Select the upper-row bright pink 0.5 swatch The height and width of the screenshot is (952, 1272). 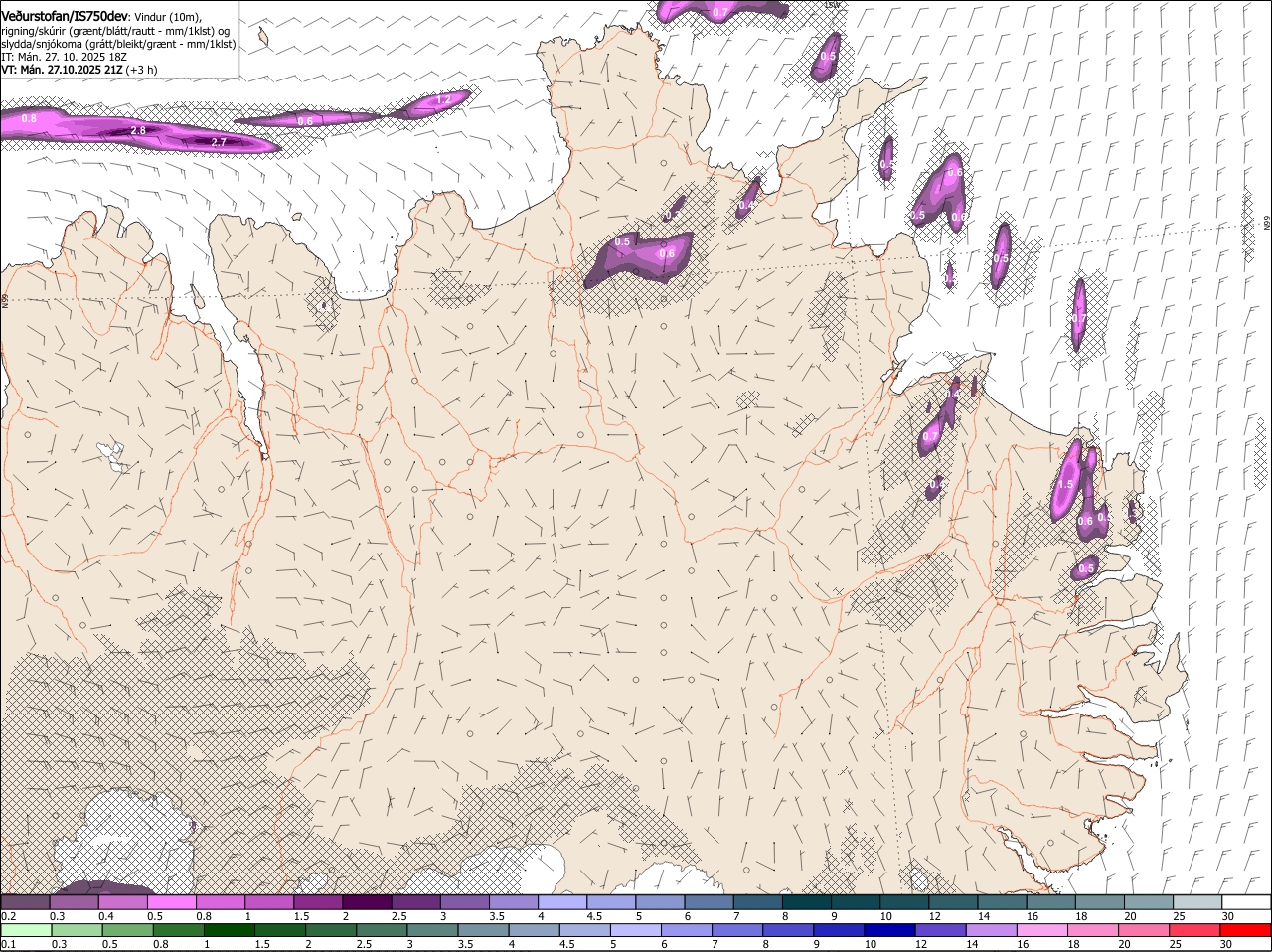(x=171, y=902)
